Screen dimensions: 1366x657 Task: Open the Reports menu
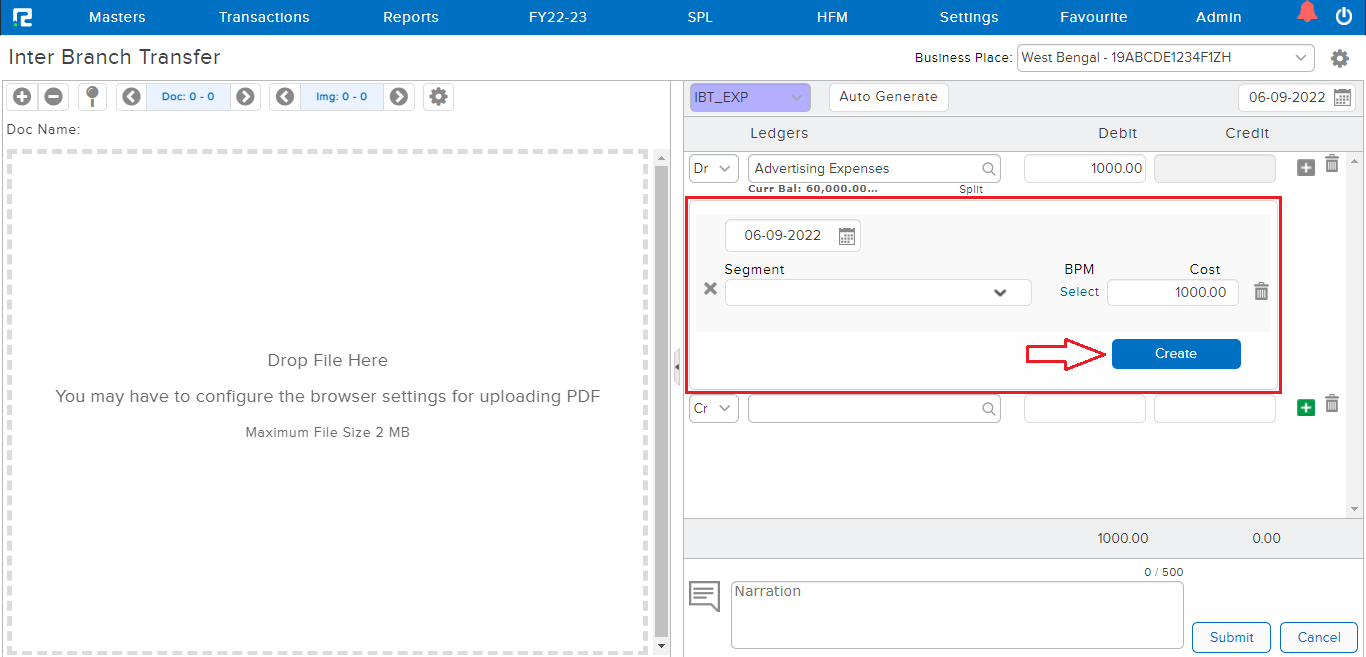click(x=411, y=17)
